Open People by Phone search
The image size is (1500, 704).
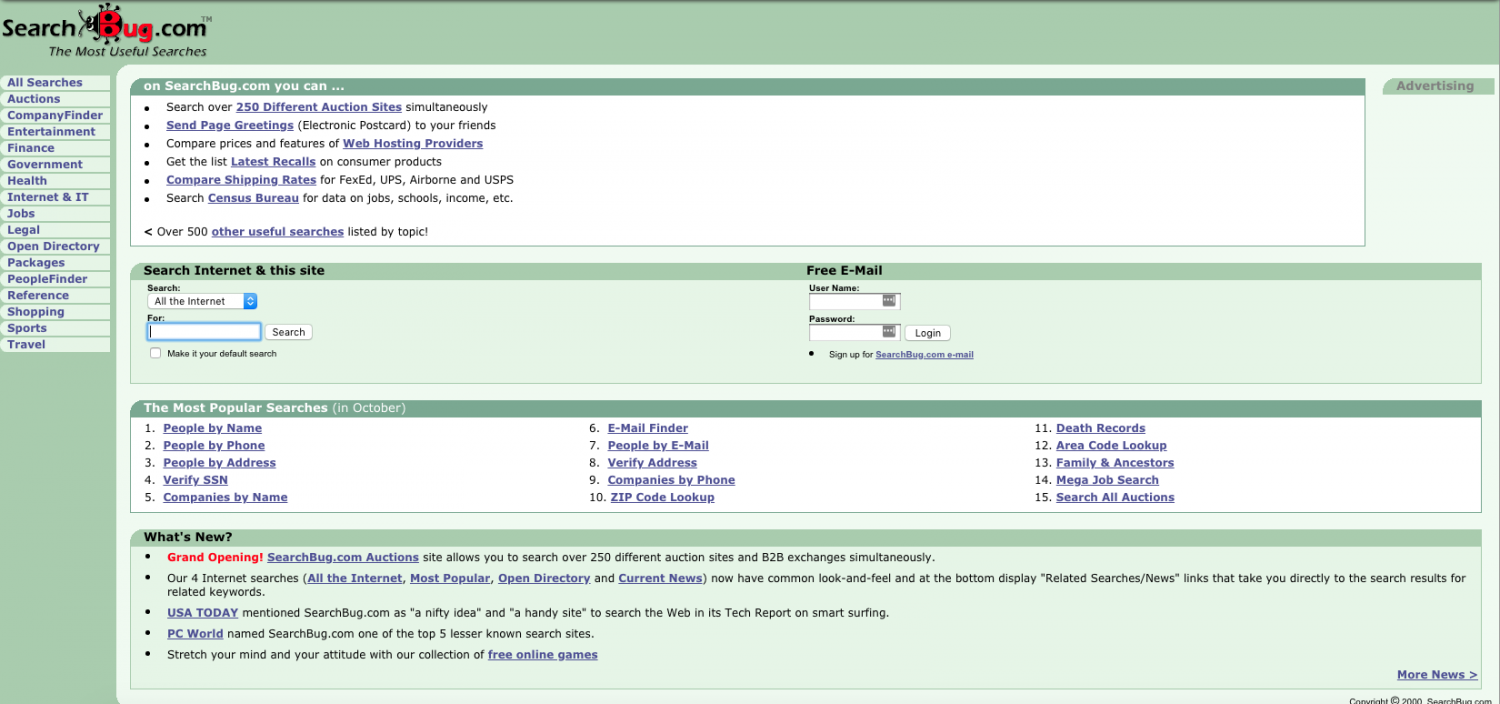[x=214, y=445]
